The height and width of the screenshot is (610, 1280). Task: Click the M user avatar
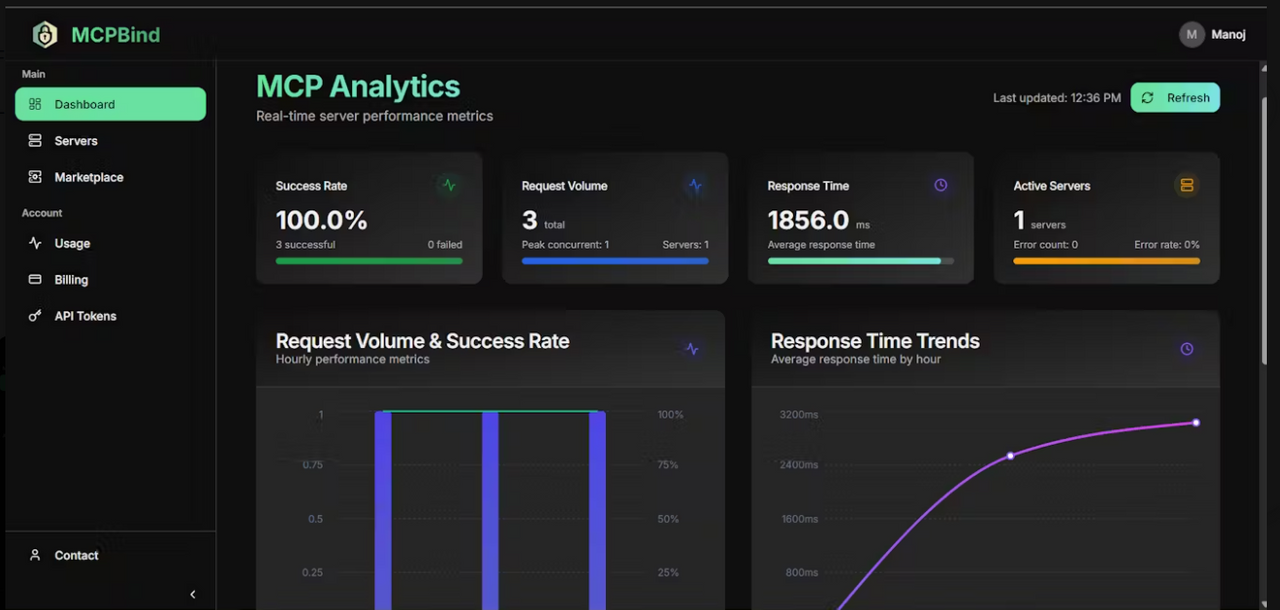[1191, 34]
